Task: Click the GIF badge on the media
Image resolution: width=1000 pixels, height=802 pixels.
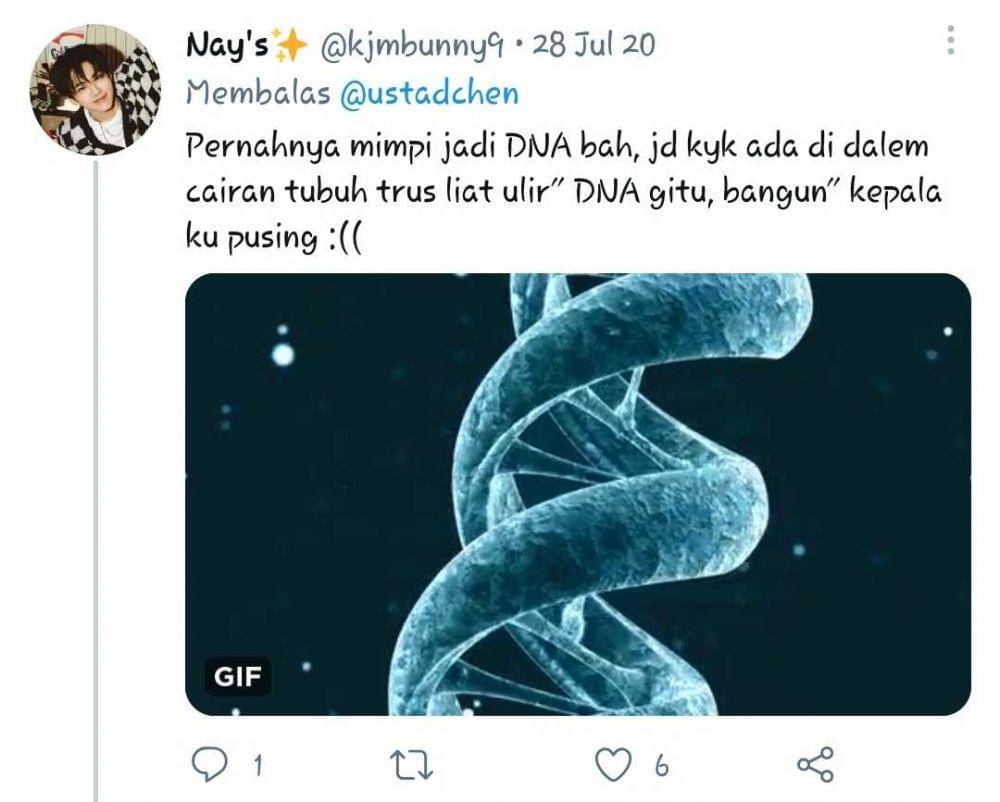Action: [x=238, y=676]
